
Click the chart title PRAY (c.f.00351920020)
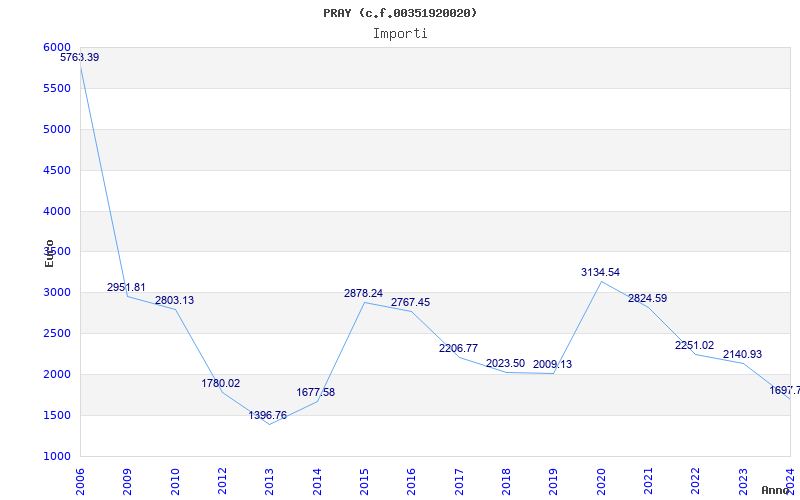click(400, 13)
